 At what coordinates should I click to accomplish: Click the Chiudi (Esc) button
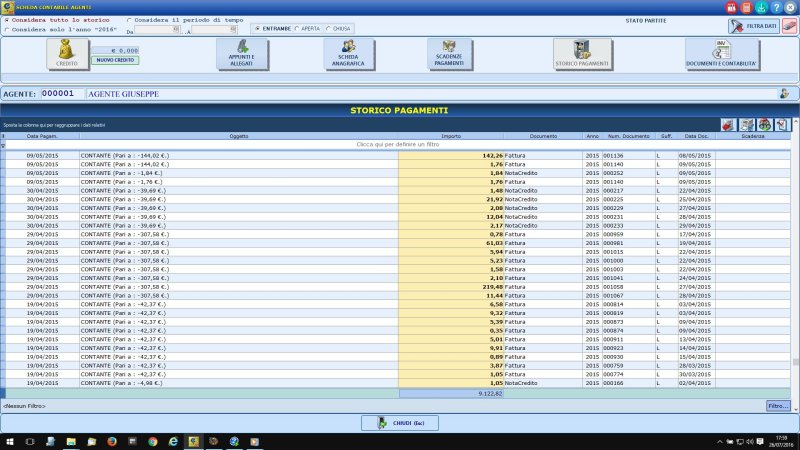click(x=399, y=424)
